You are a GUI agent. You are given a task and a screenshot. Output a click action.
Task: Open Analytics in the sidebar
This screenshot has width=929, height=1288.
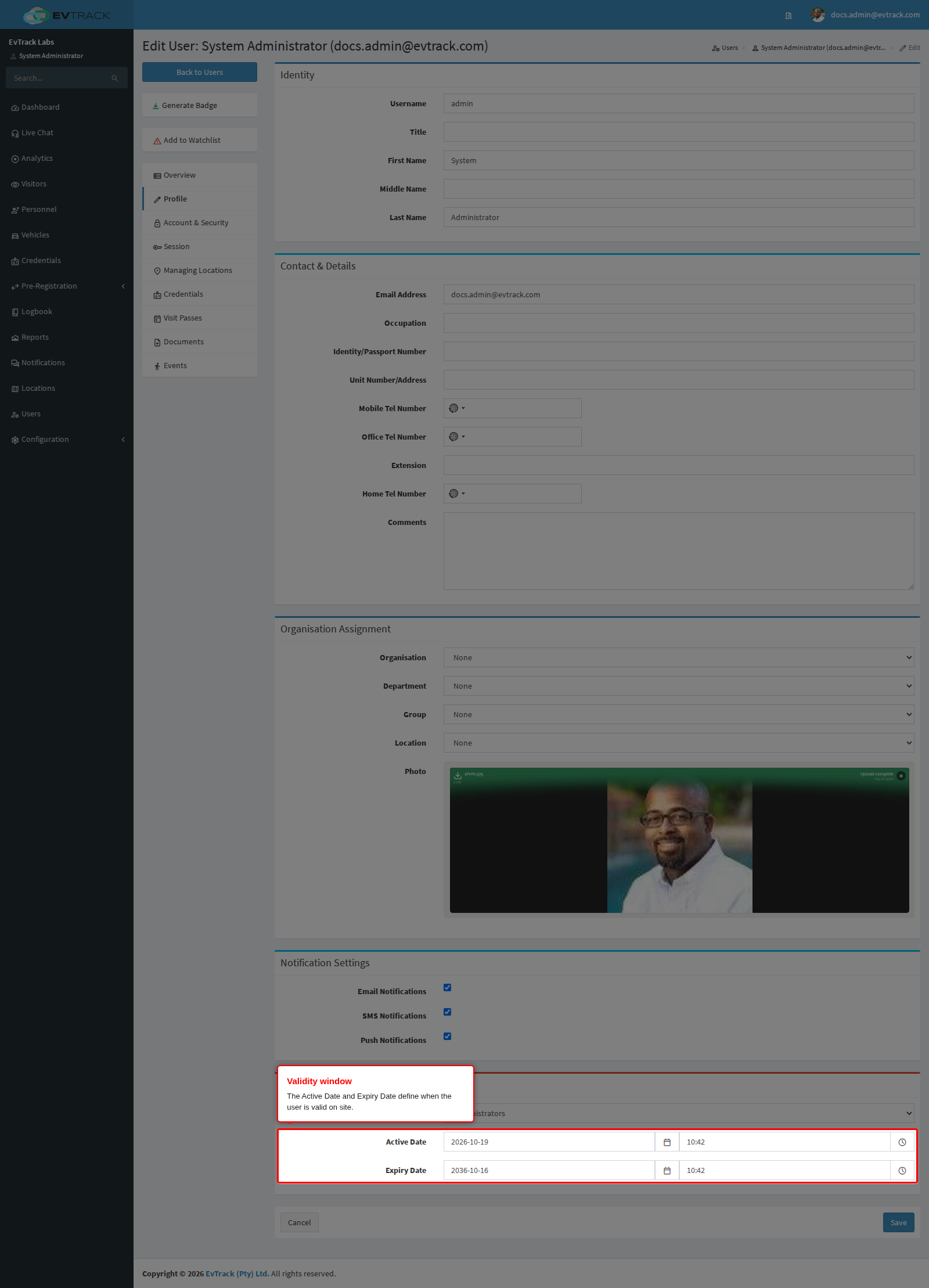[x=67, y=159]
